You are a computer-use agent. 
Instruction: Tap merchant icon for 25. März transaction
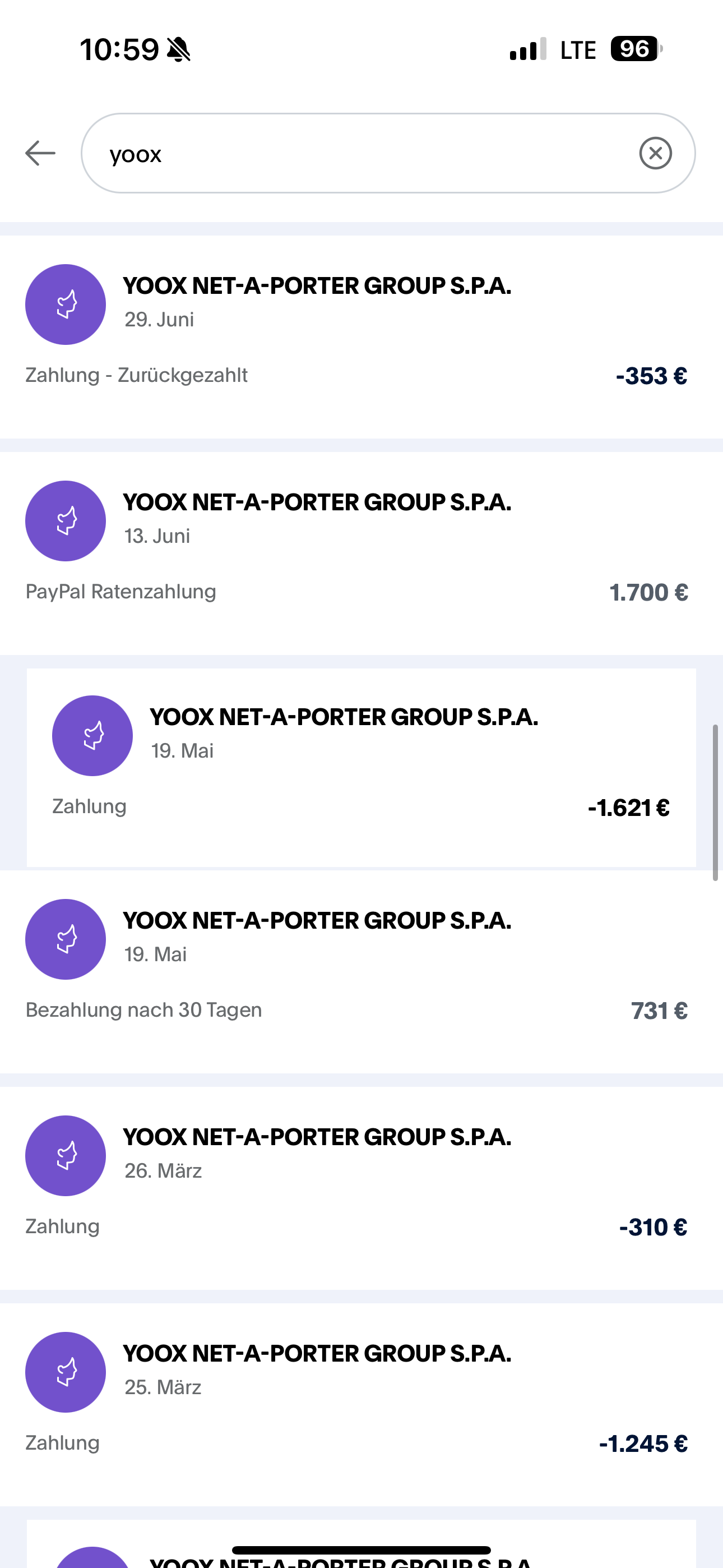(66, 1373)
